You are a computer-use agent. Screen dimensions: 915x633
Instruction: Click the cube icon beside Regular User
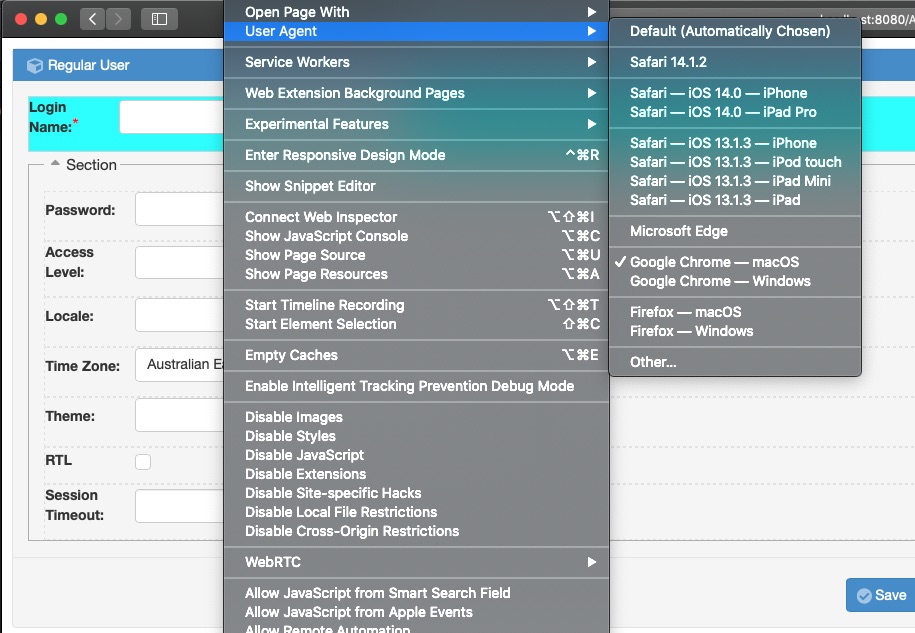(35, 65)
